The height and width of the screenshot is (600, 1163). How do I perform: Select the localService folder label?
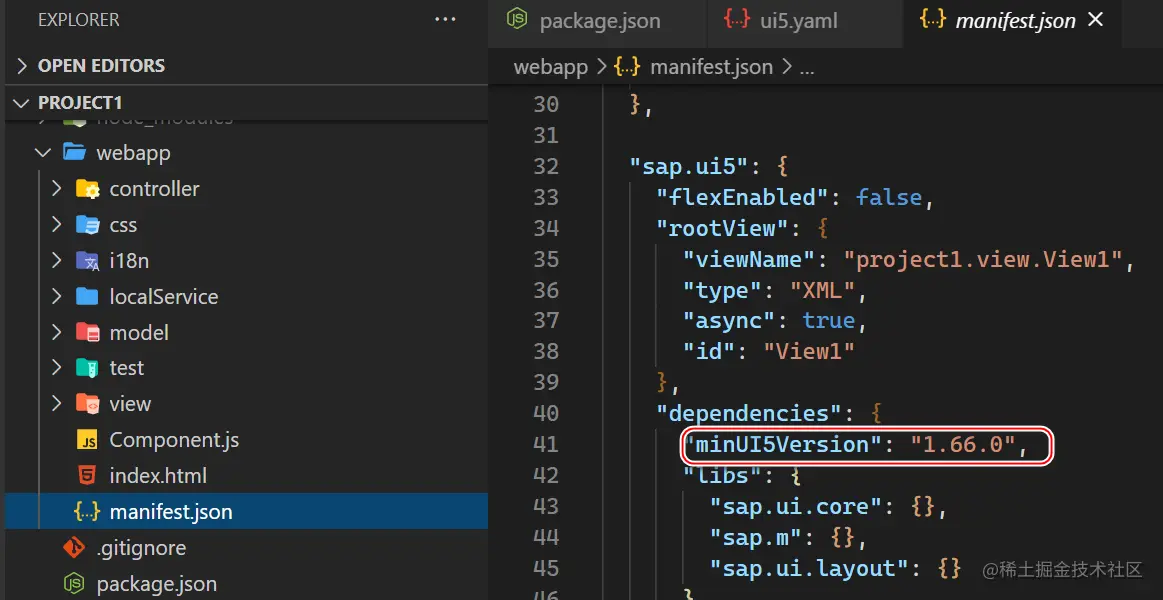click(x=164, y=297)
